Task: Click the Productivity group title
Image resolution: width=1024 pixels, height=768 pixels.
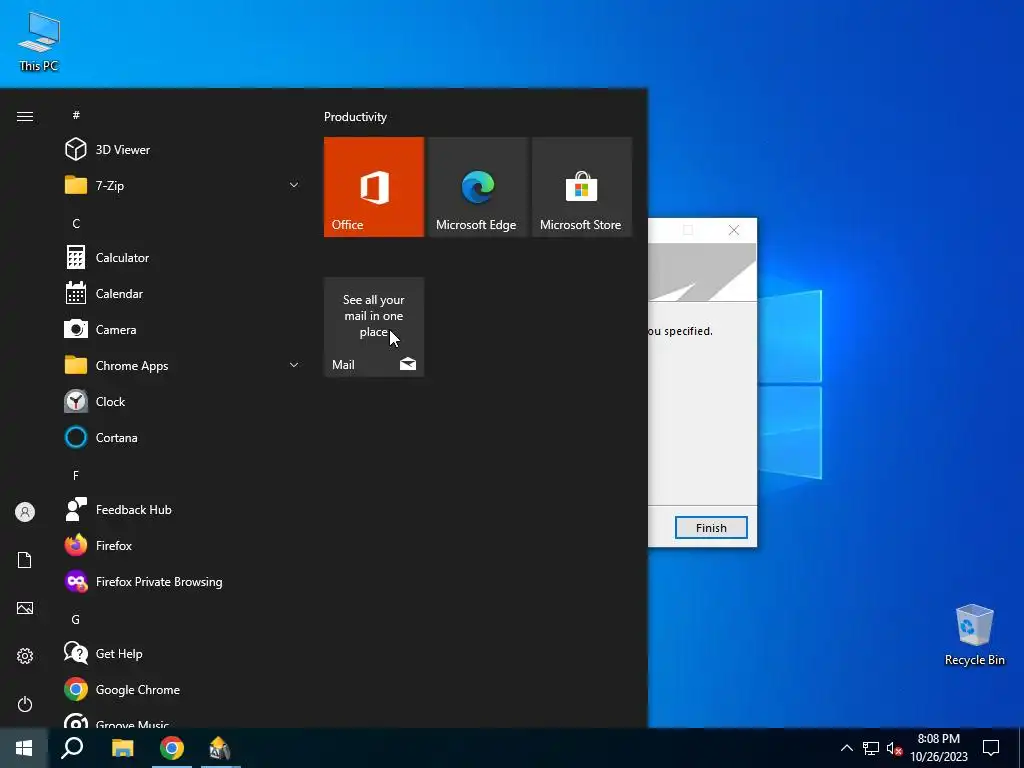Action: [x=355, y=117]
